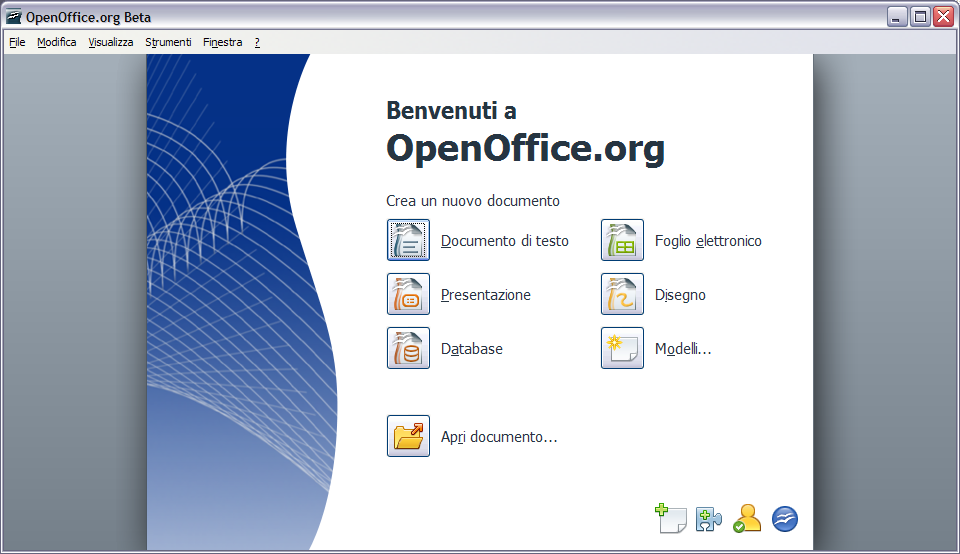Close the OpenOffice.org Beta window

click(943, 17)
